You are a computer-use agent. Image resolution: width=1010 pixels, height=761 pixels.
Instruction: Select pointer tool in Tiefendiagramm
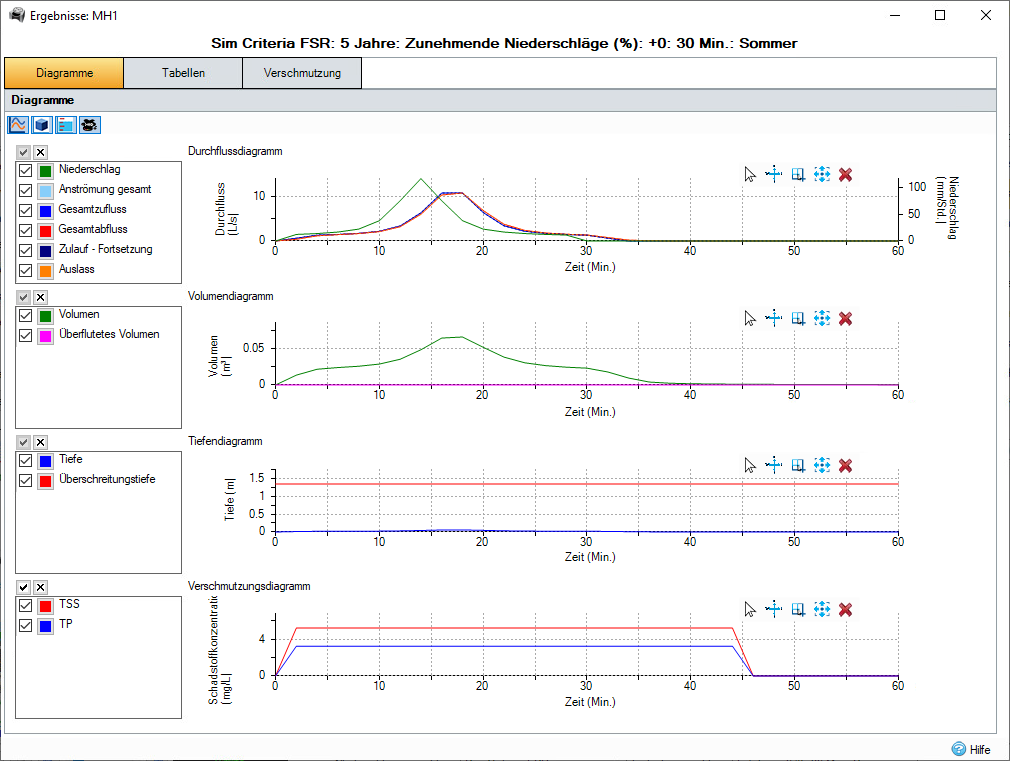coord(750,465)
